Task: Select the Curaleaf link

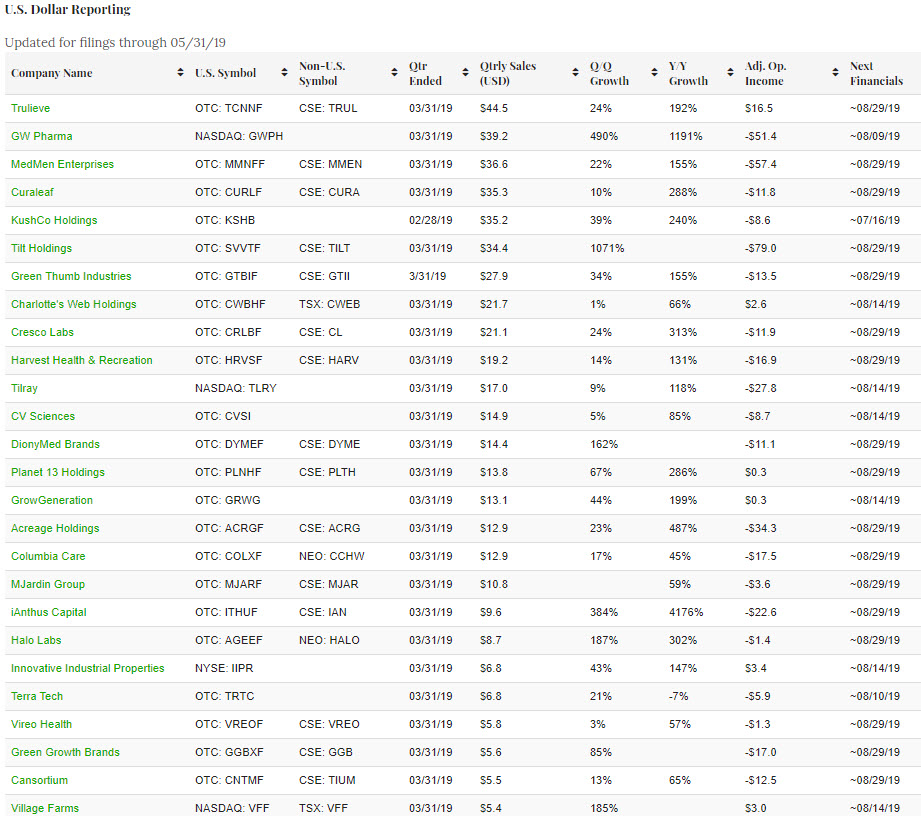Action: coord(31,192)
